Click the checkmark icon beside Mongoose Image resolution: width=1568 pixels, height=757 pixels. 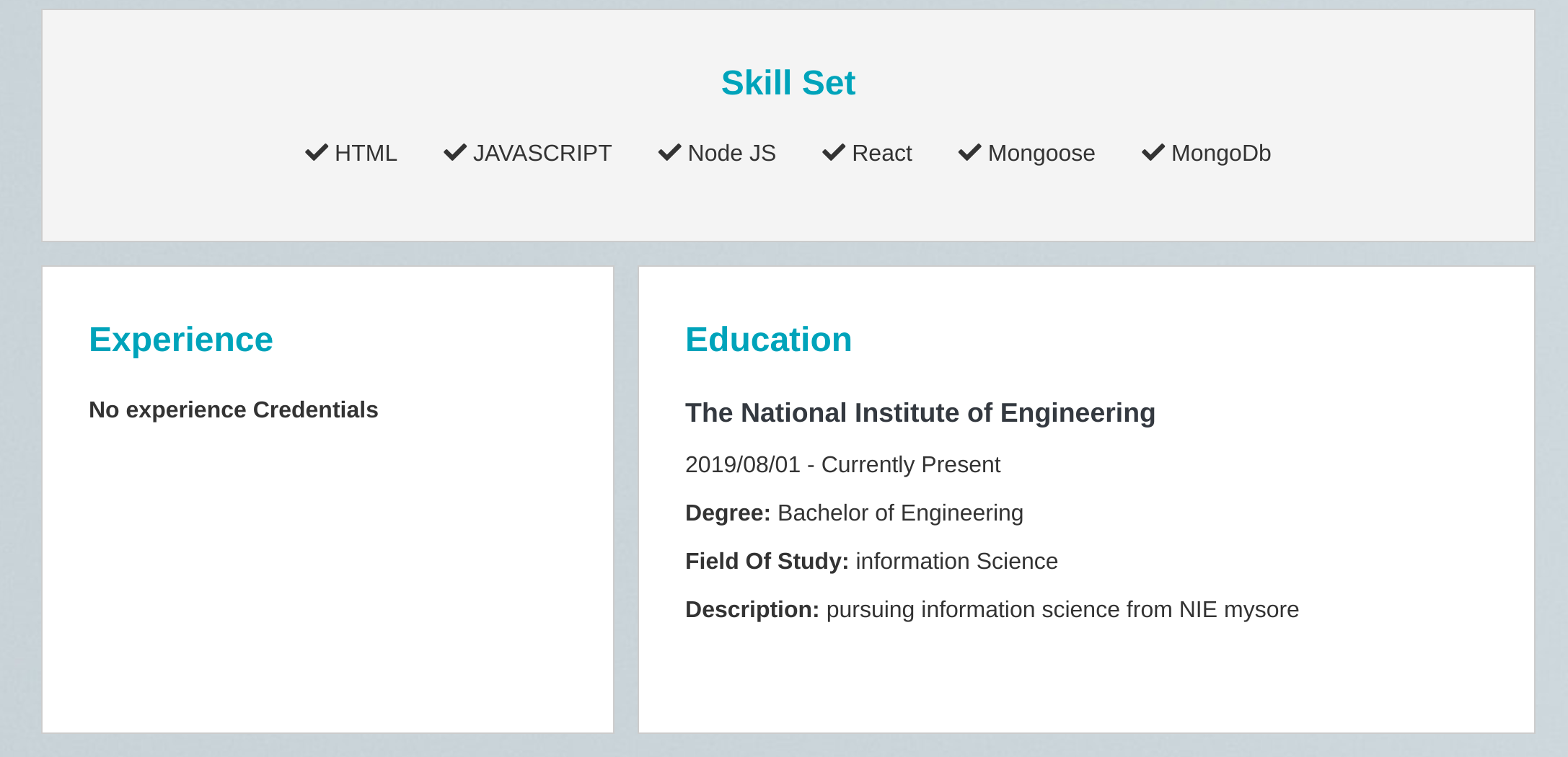pos(970,153)
